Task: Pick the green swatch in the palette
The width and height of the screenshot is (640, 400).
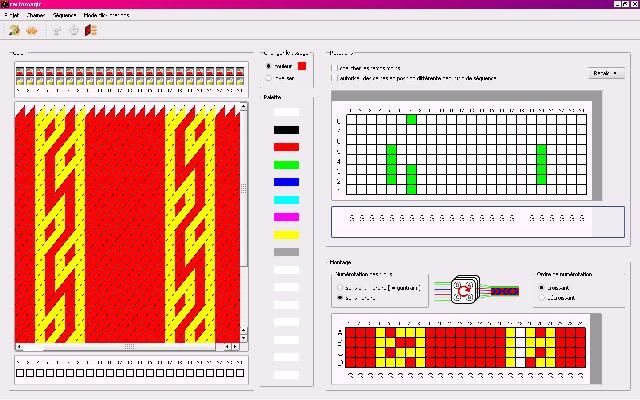Action: pyautogui.click(x=286, y=165)
